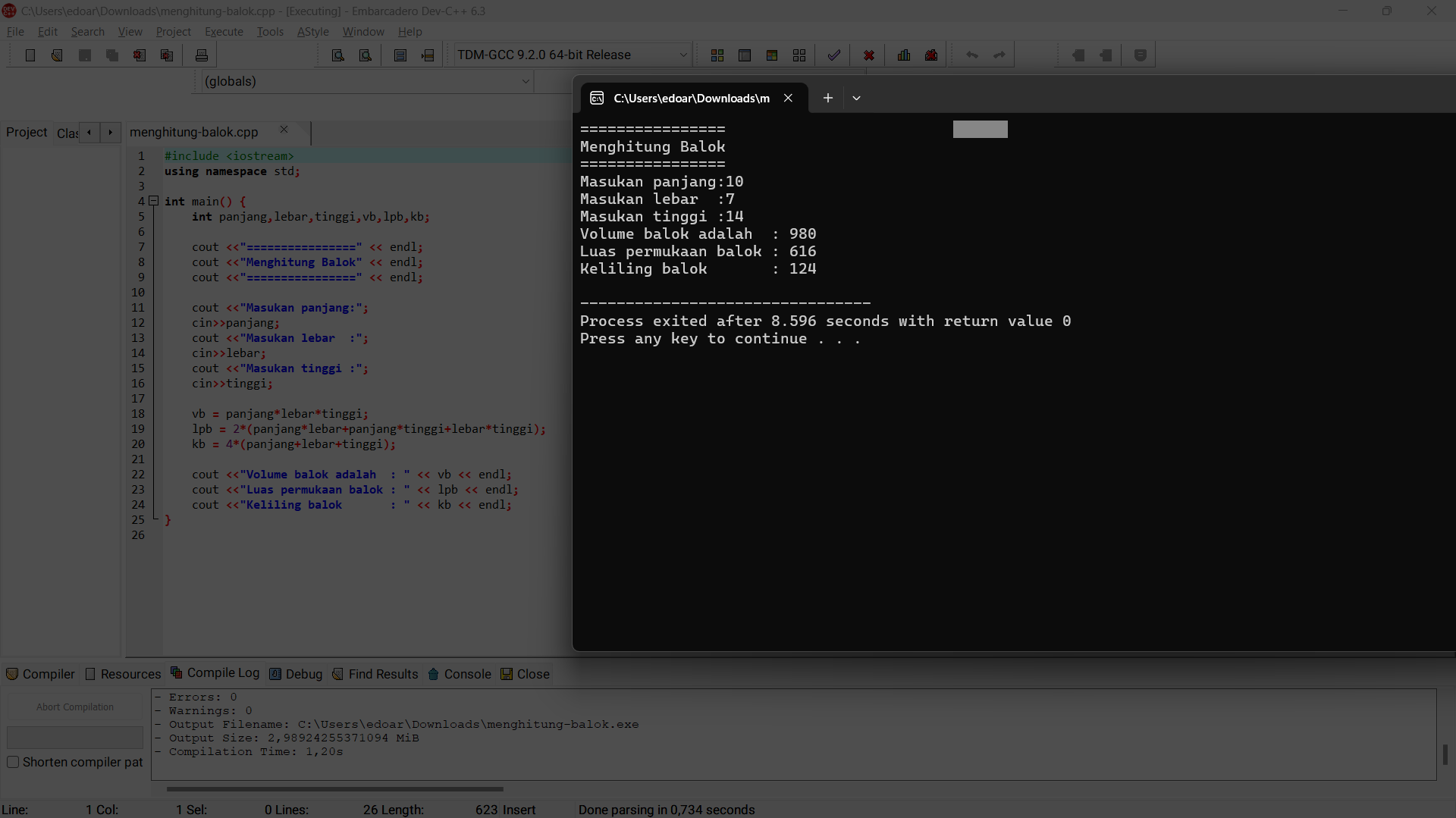Viewport: 1456px width, 818px height.
Task: Open the console tab list chevron
Action: [x=857, y=98]
